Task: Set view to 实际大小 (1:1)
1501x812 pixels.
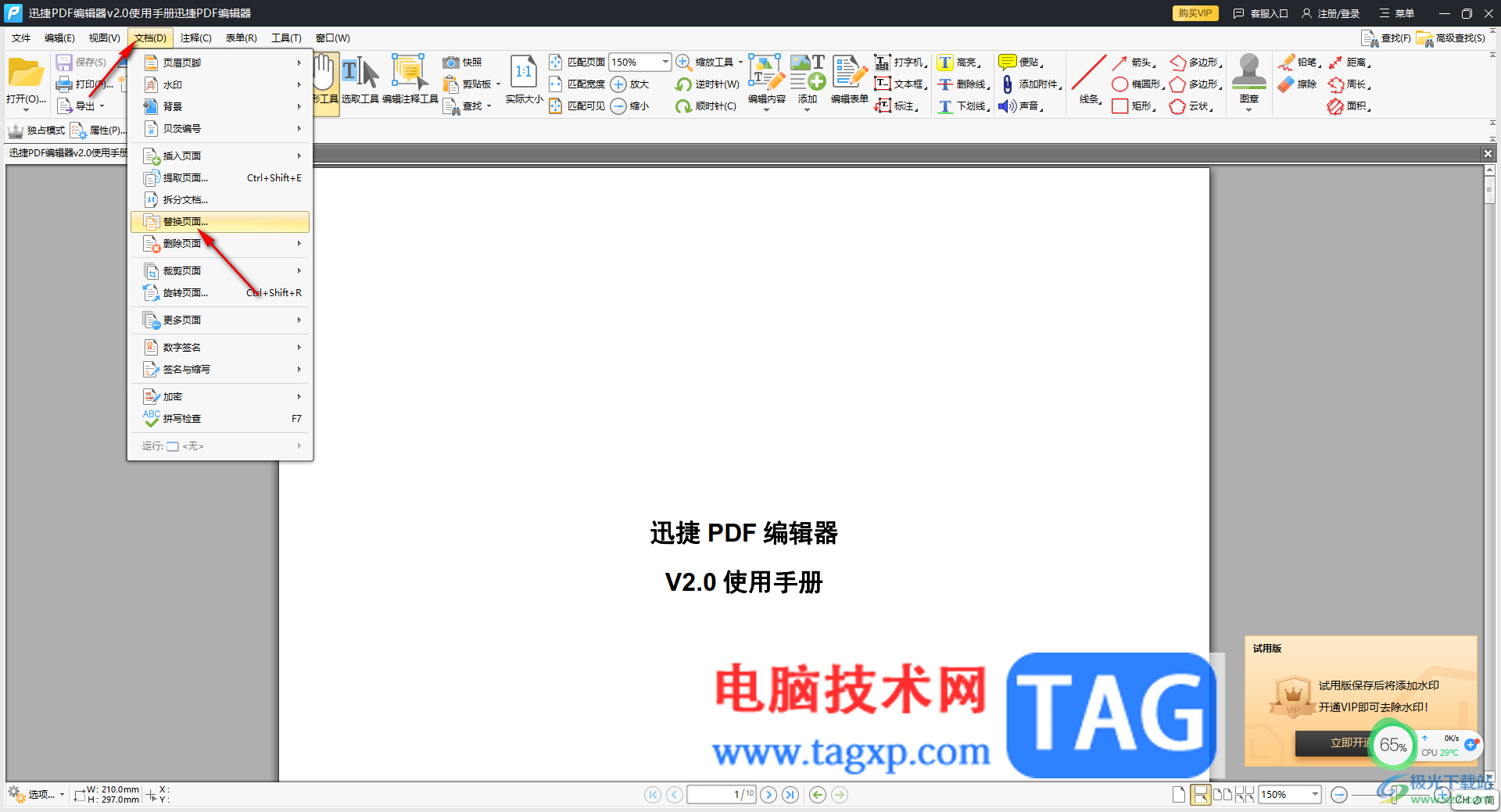Action: [524, 80]
